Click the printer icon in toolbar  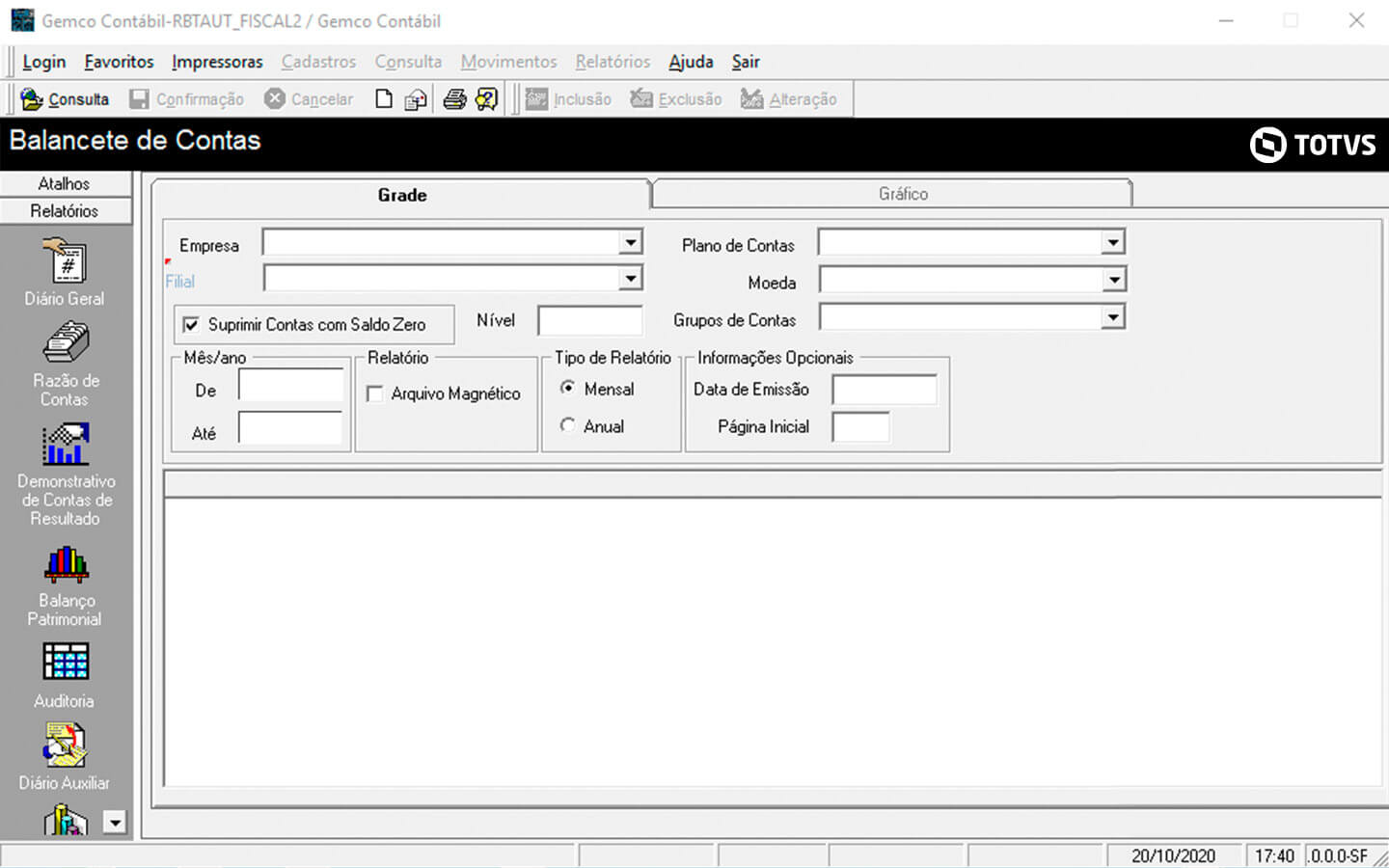(454, 99)
